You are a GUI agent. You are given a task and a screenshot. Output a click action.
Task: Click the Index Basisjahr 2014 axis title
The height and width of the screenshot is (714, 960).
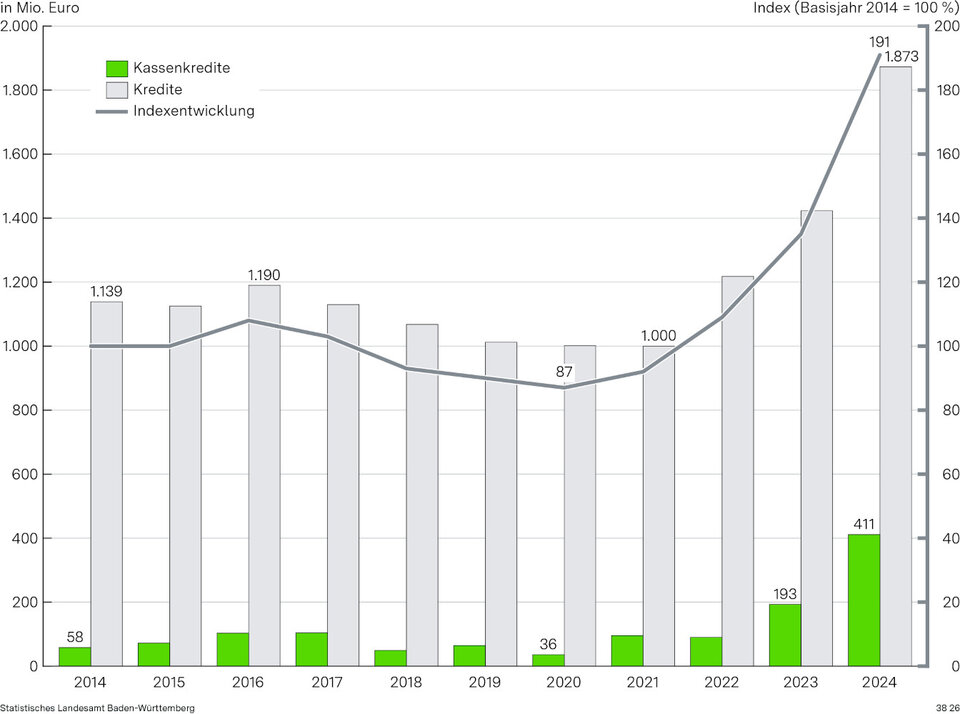click(x=855, y=8)
